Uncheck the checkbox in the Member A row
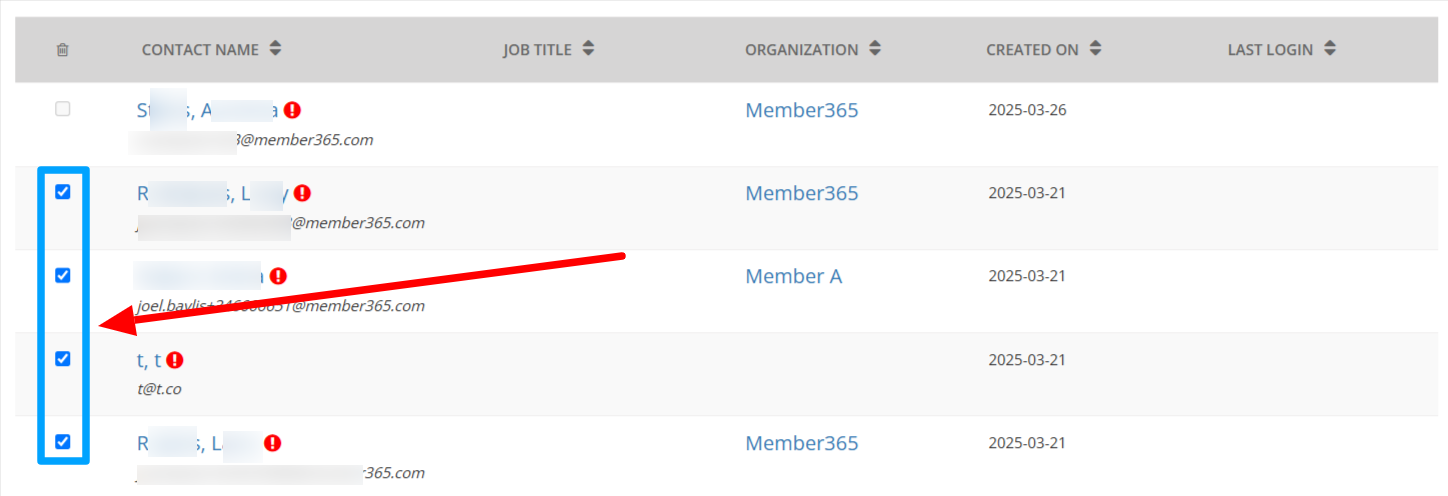Image resolution: width=1448 pixels, height=496 pixels. click(x=63, y=275)
